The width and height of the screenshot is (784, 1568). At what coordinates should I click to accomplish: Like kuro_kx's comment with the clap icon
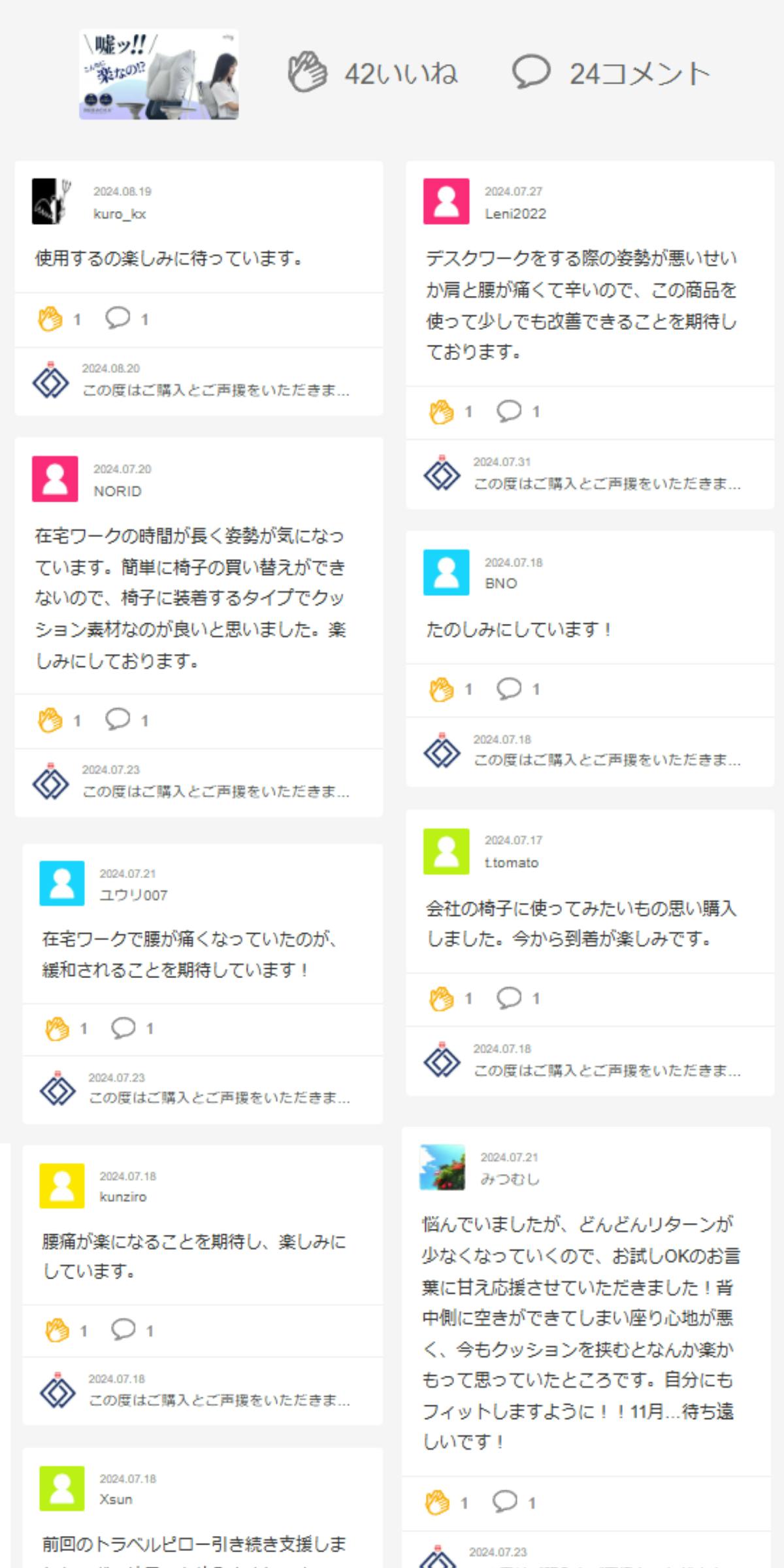click(x=50, y=319)
